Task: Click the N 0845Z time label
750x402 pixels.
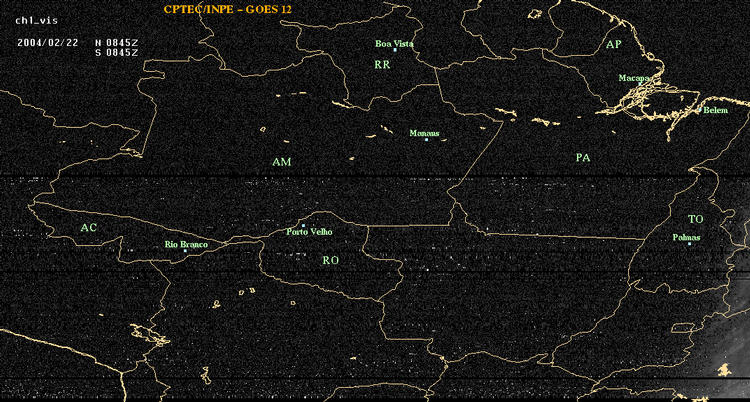Action: pos(117,42)
